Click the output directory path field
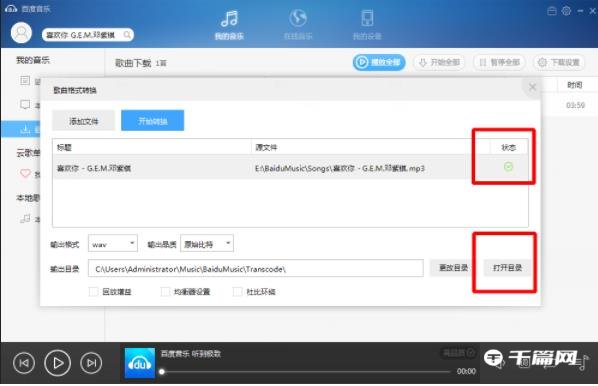 [256, 269]
